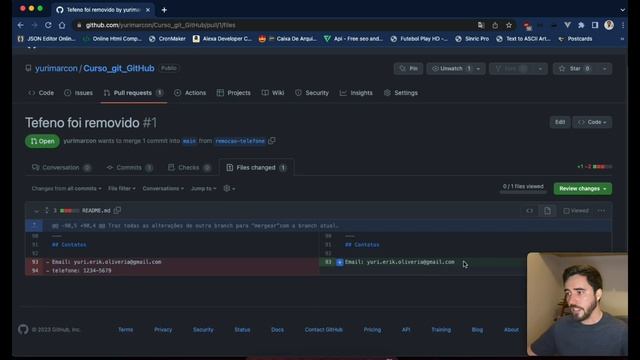
Task: Reload the page with the refresh icon
Action: click(48, 25)
